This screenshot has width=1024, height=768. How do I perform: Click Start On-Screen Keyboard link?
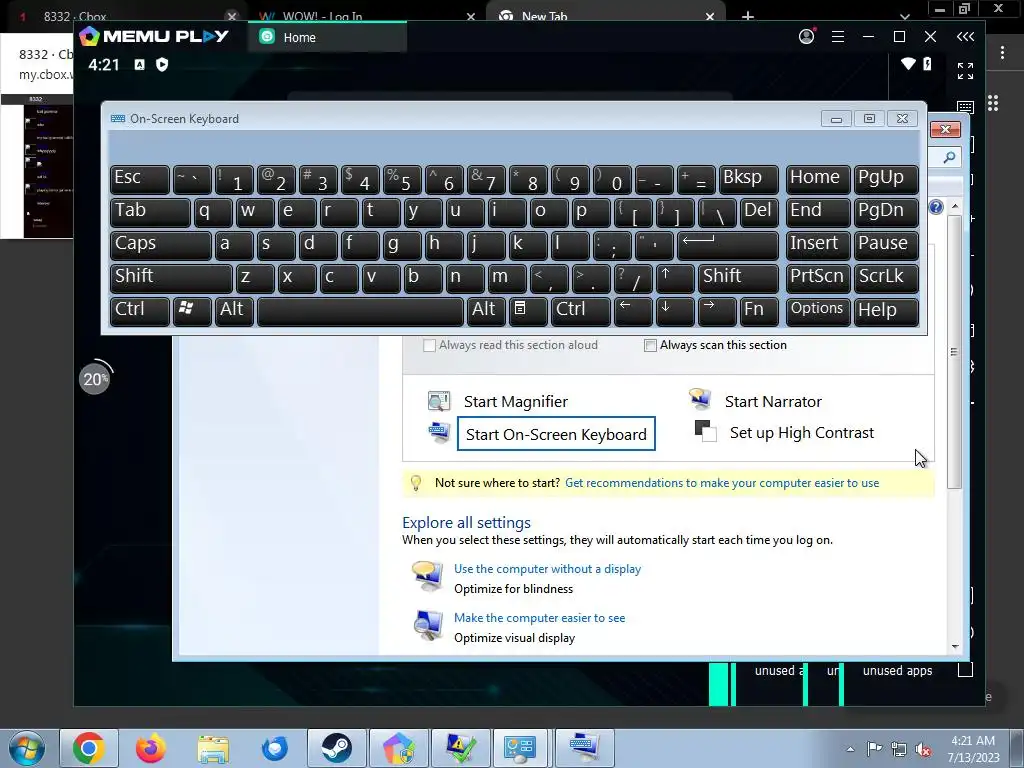coord(556,434)
